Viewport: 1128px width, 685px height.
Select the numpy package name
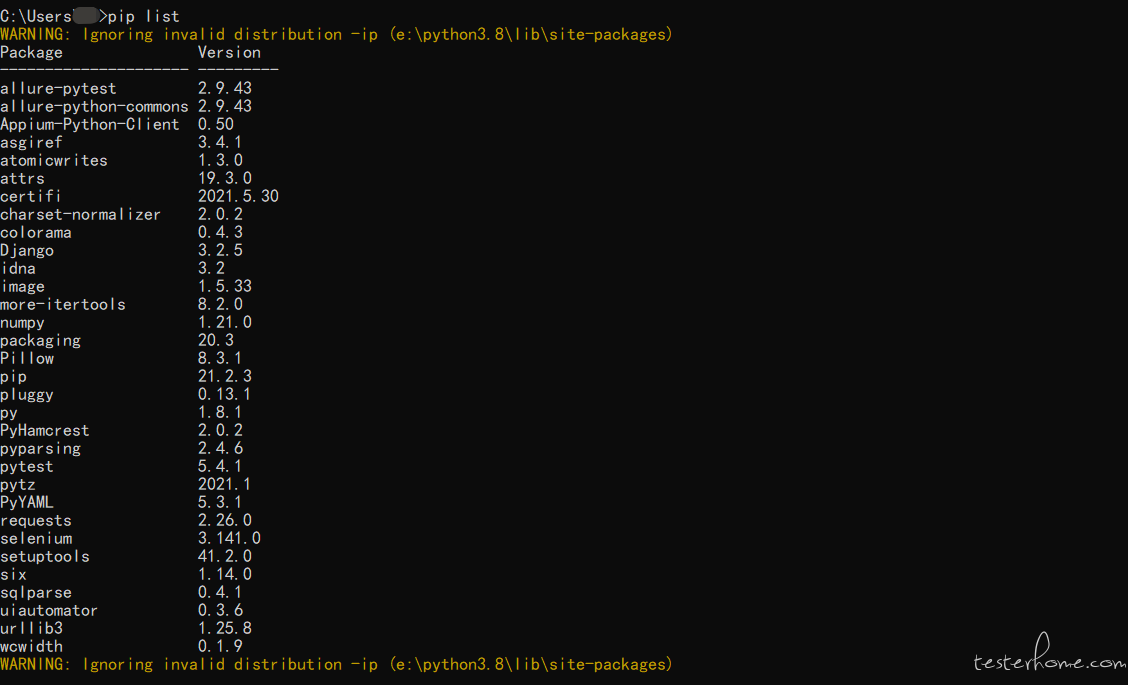22,323
